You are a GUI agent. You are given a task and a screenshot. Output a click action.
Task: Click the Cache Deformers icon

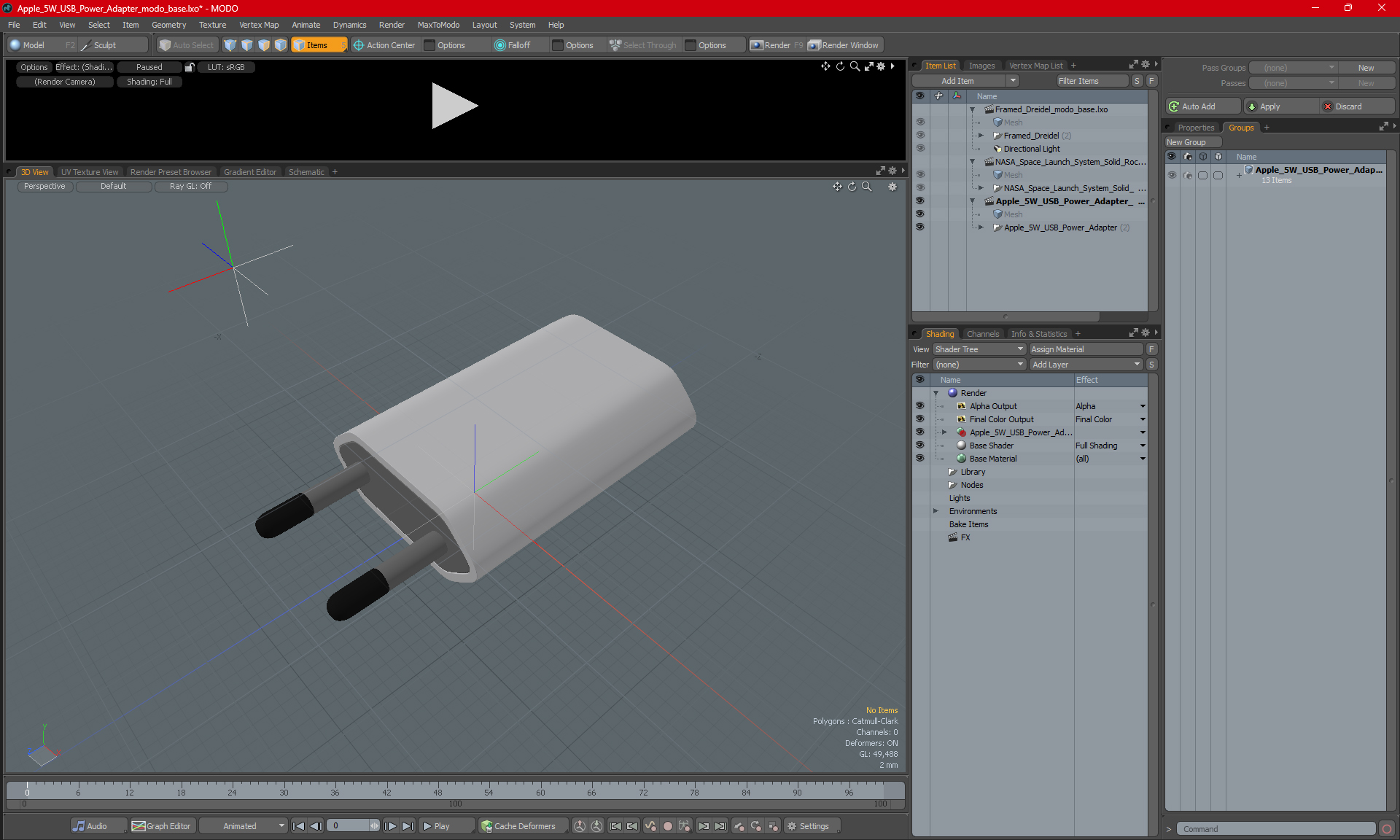click(x=486, y=826)
